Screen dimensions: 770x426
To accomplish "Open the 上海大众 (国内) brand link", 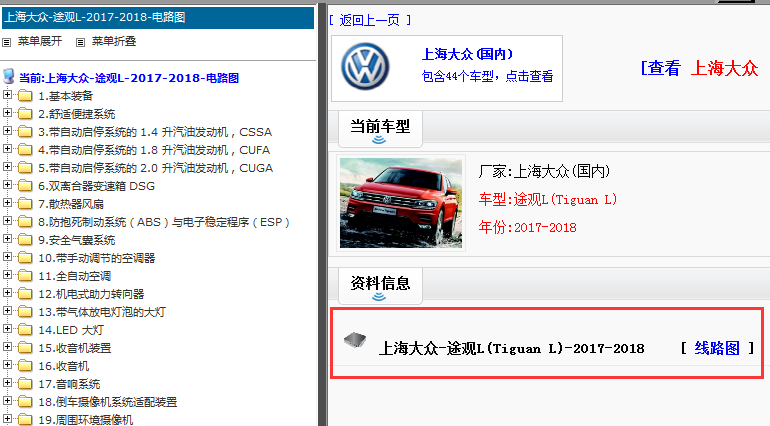I will [468, 54].
